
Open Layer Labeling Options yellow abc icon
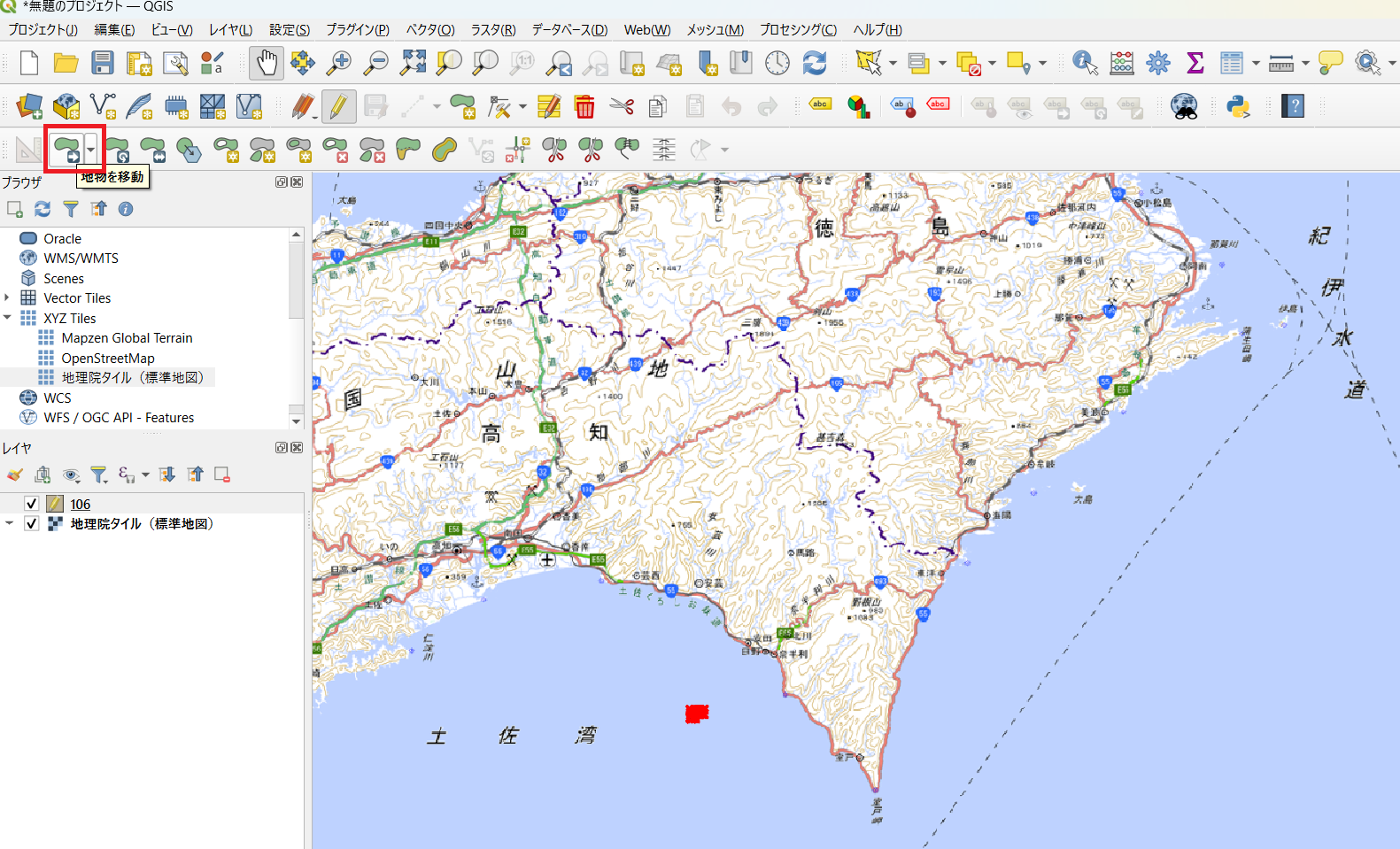(x=820, y=104)
